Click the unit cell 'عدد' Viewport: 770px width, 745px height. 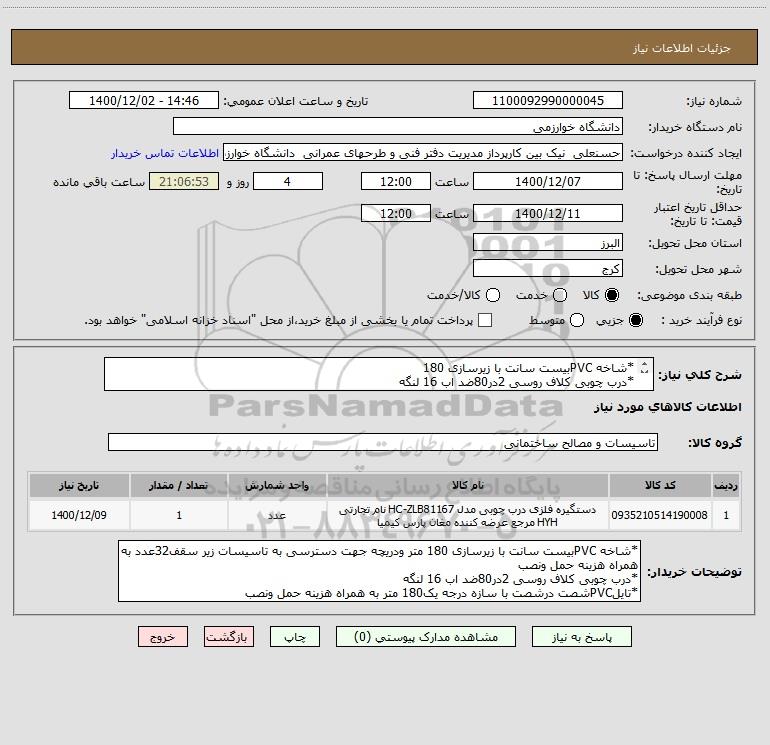click(277, 515)
